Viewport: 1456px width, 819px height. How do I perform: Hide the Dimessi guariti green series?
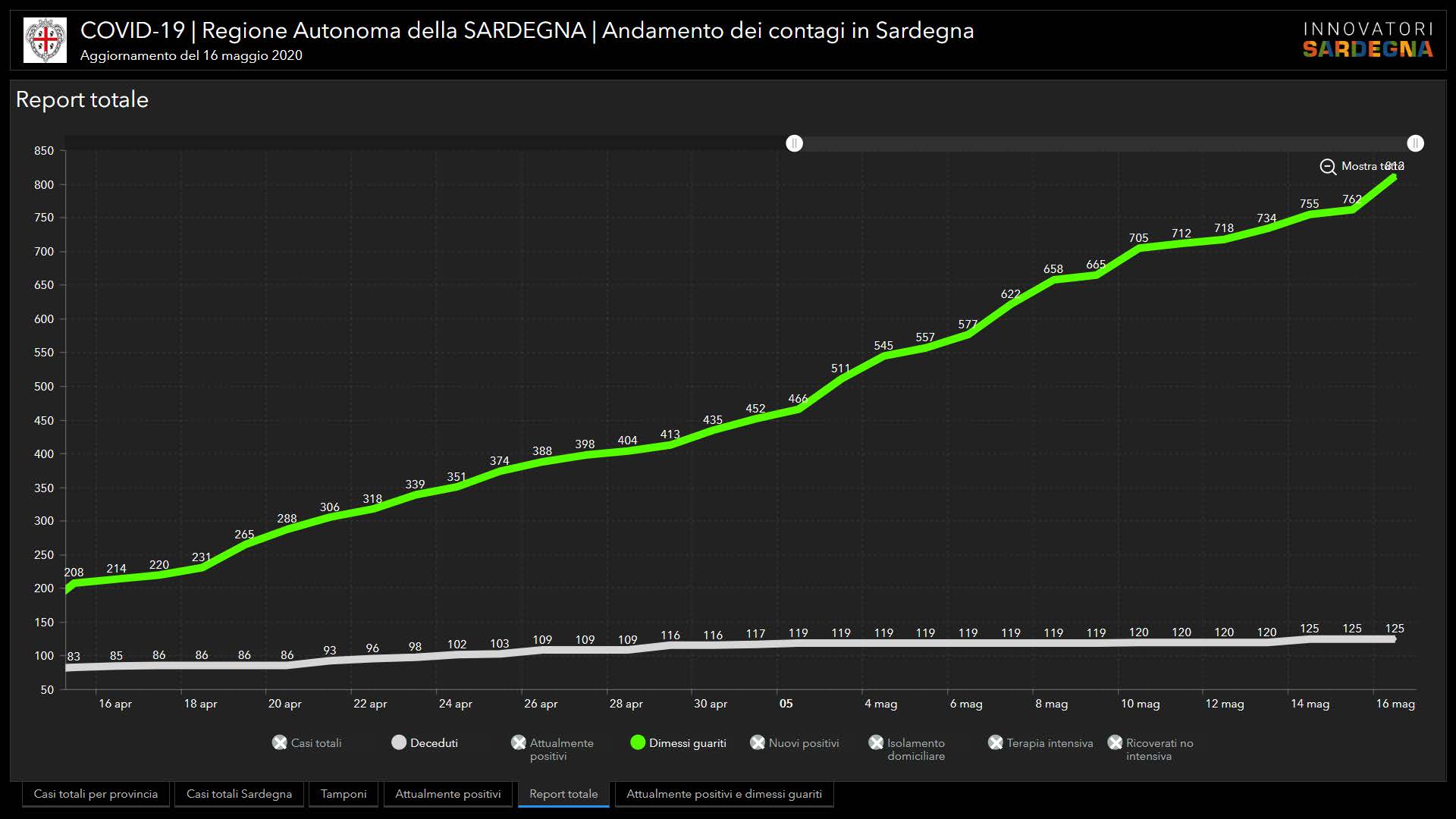pos(638,742)
